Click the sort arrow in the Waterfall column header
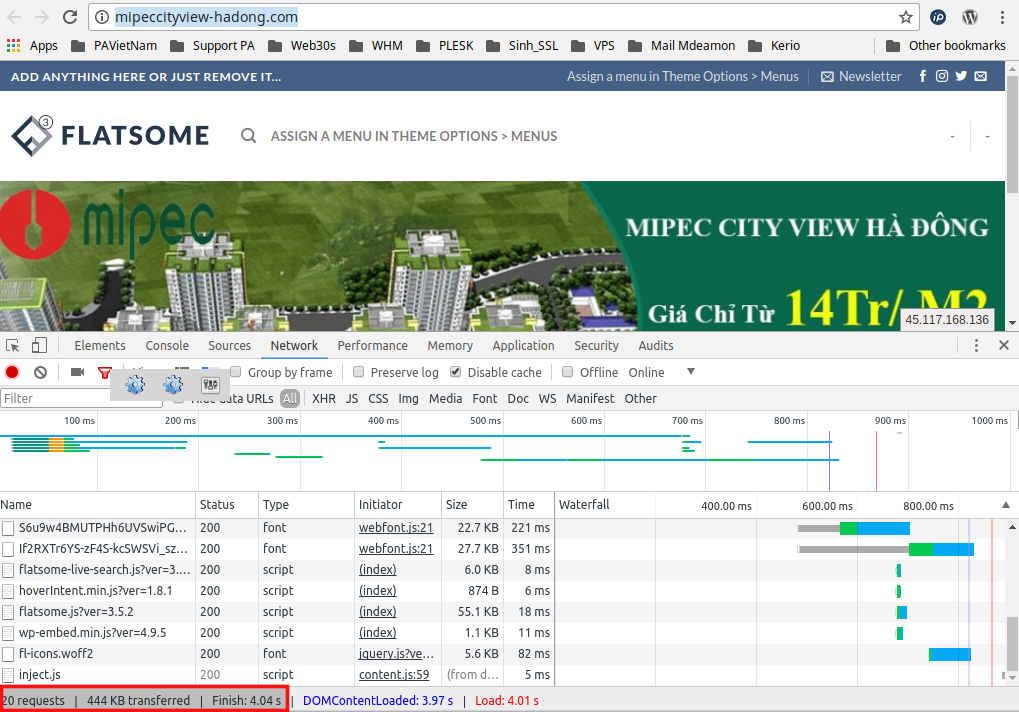Viewport: 1019px width, 712px height. point(1005,505)
